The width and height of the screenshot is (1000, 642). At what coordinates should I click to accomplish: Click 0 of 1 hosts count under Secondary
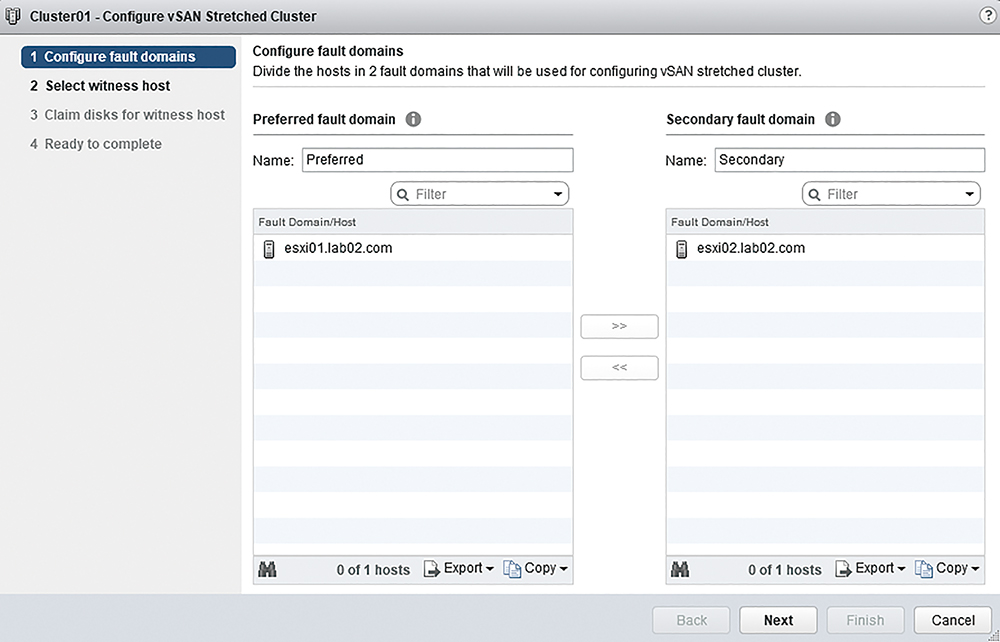[784, 570]
